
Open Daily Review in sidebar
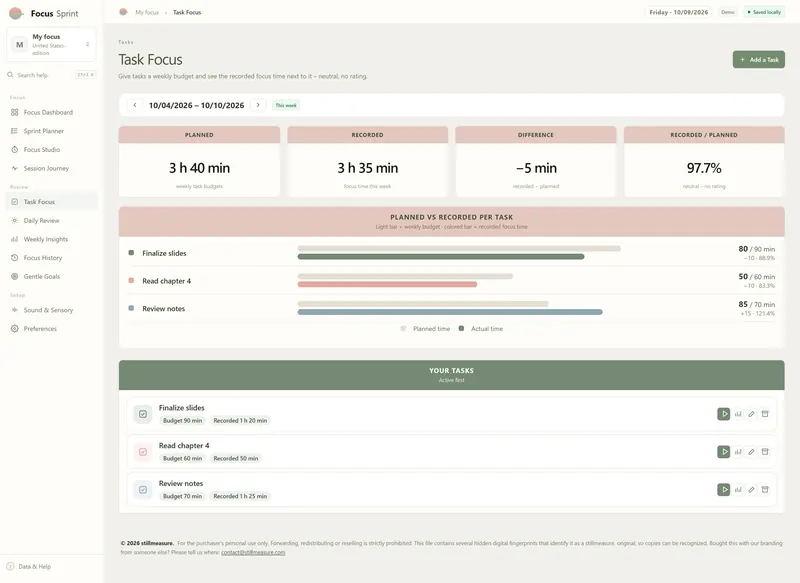click(52, 221)
